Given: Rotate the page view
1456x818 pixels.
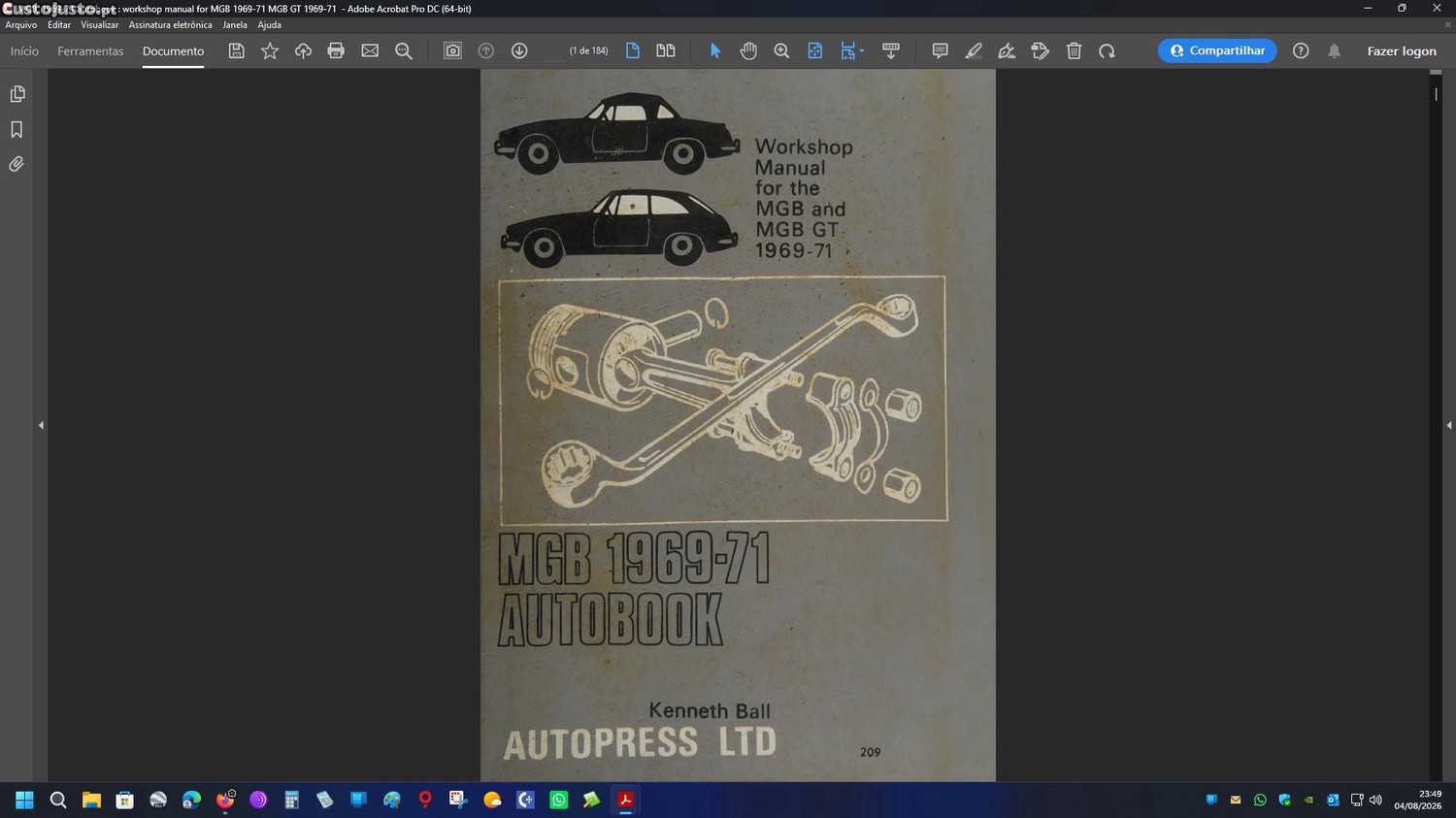Looking at the screenshot, I should (1107, 50).
